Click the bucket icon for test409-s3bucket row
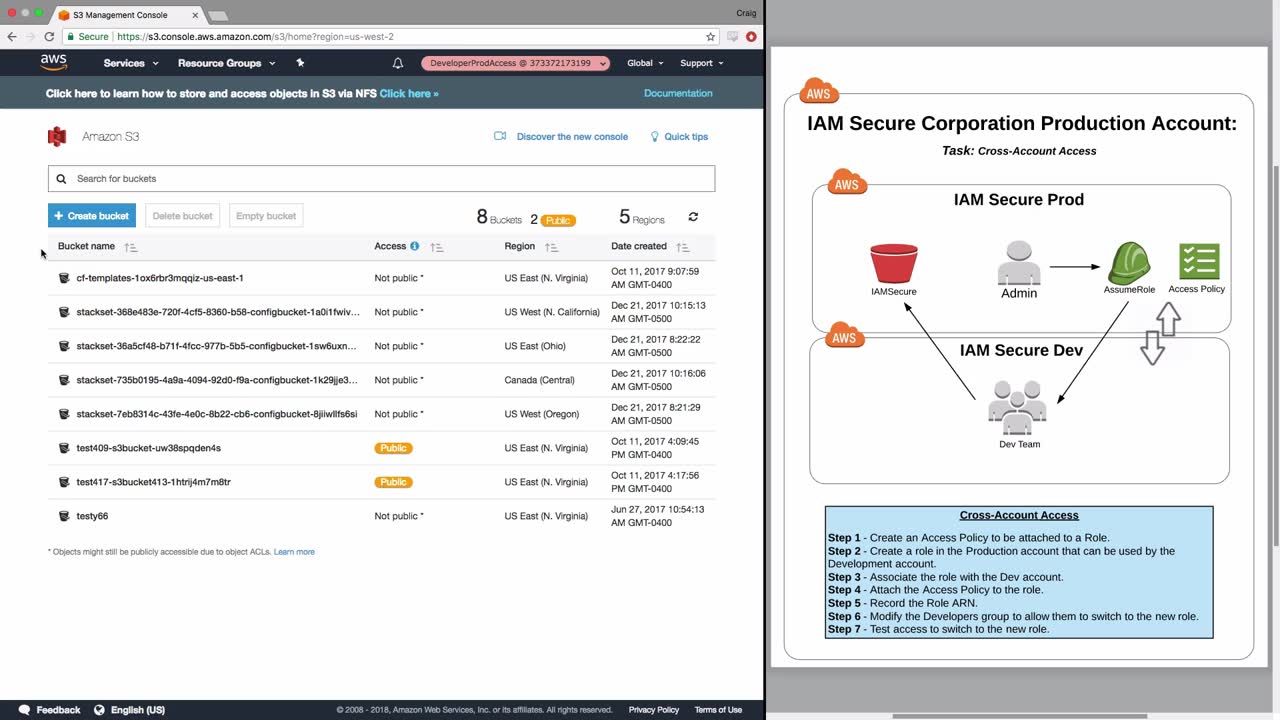Image resolution: width=1280 pixels, height=720 pixels. 65,448
